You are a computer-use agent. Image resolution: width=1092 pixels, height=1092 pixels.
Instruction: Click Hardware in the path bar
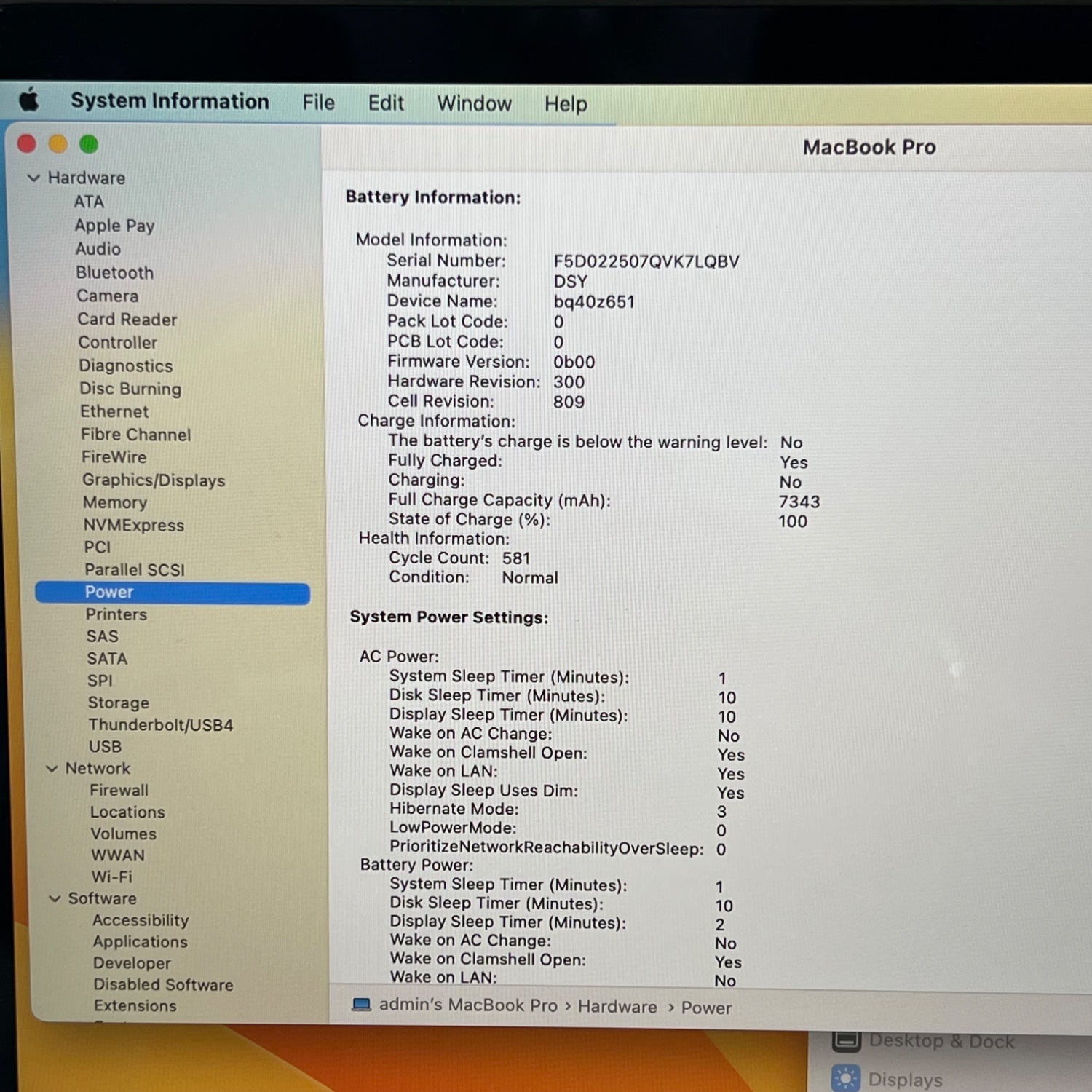coord(617,1007)
